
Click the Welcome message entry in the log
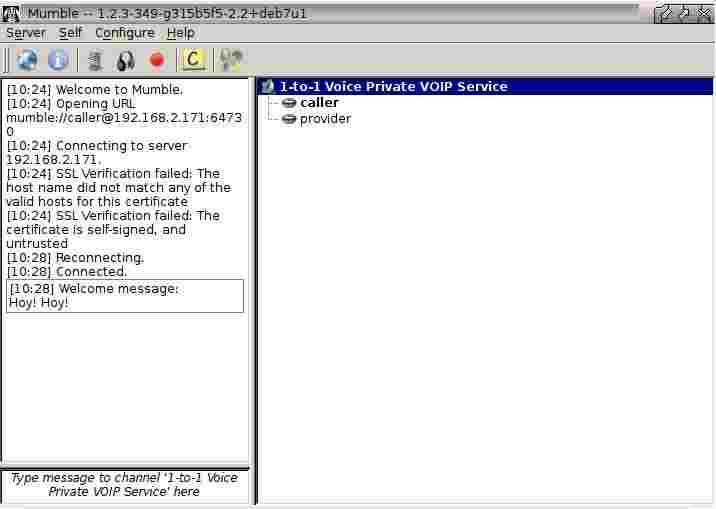[x=124, y=296]
